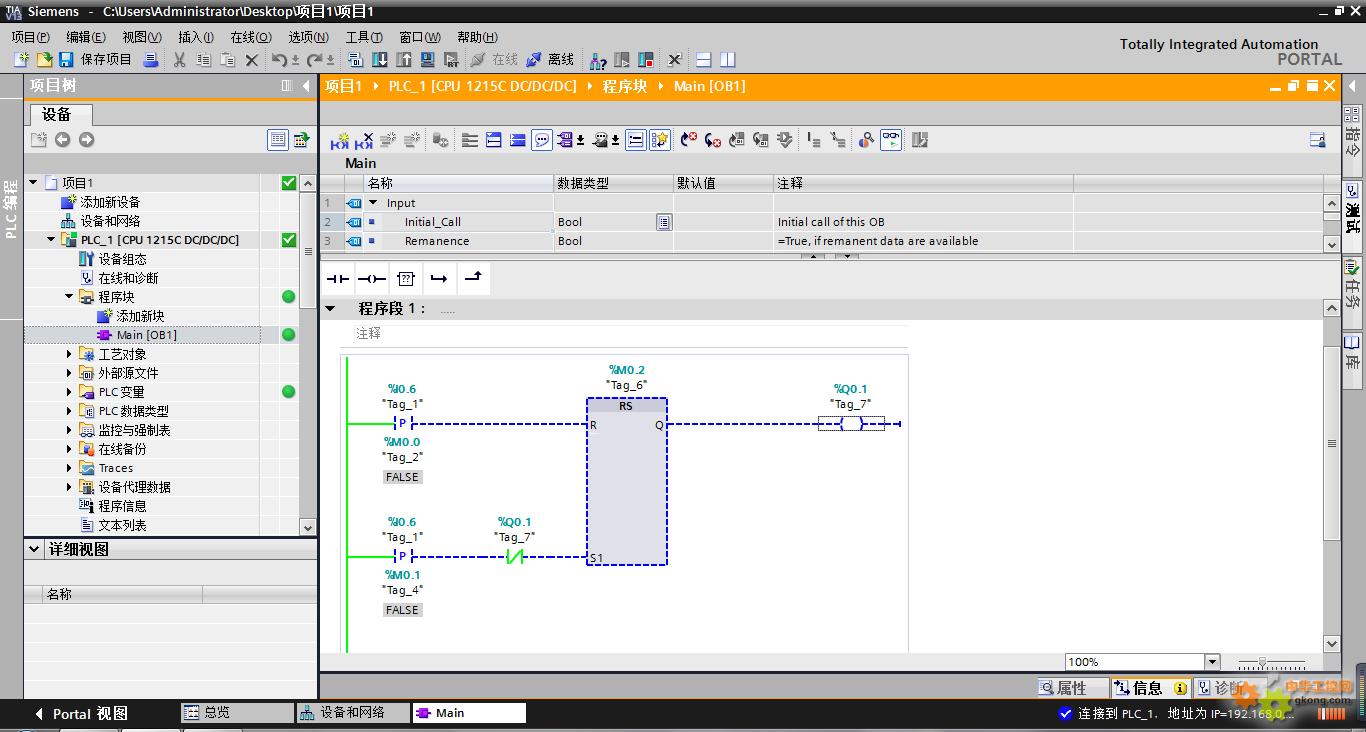The height and width of the screenshot is (732, 1366).
Task: Expand the Traces folder
Action: (70, 468)
